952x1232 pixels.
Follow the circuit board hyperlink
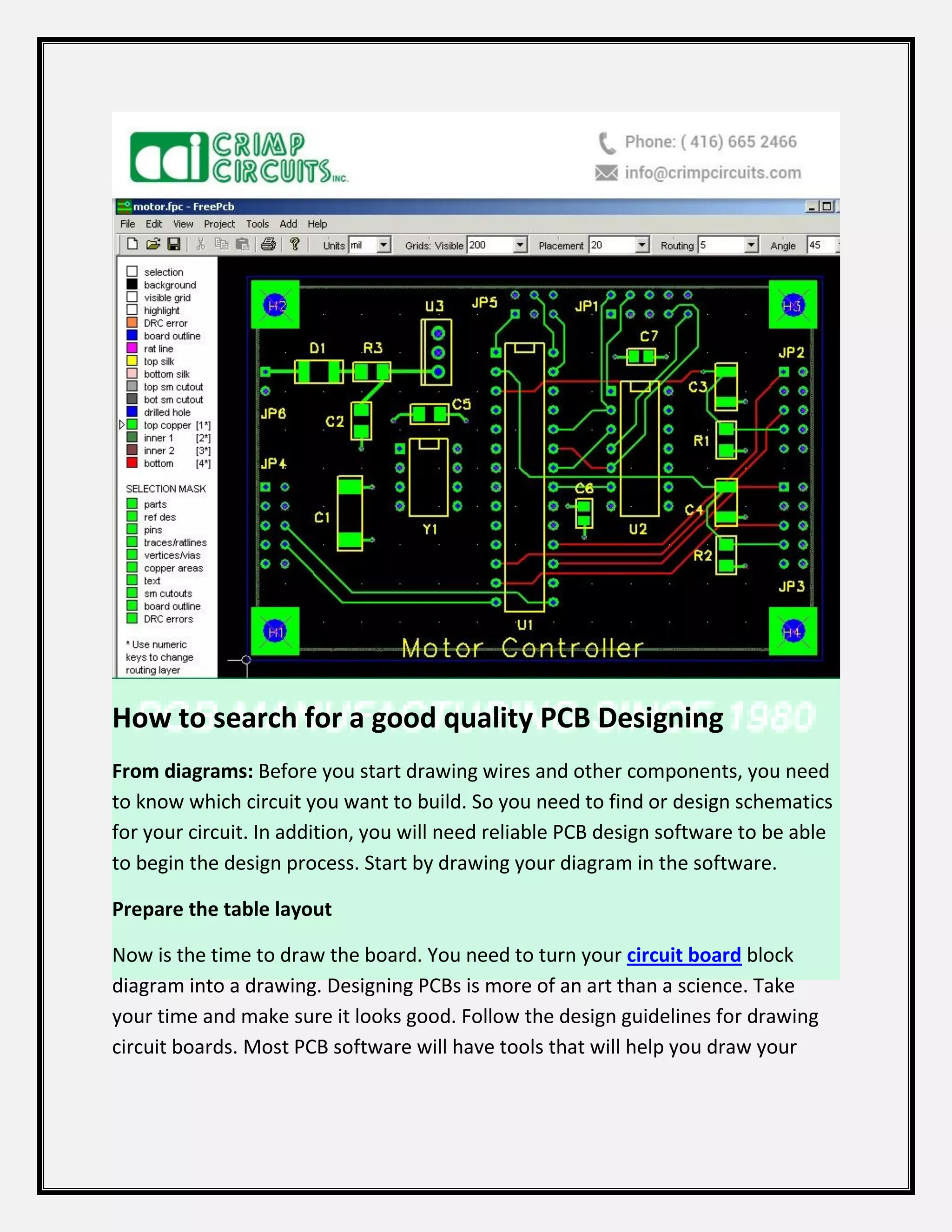(x=683, y=955)
